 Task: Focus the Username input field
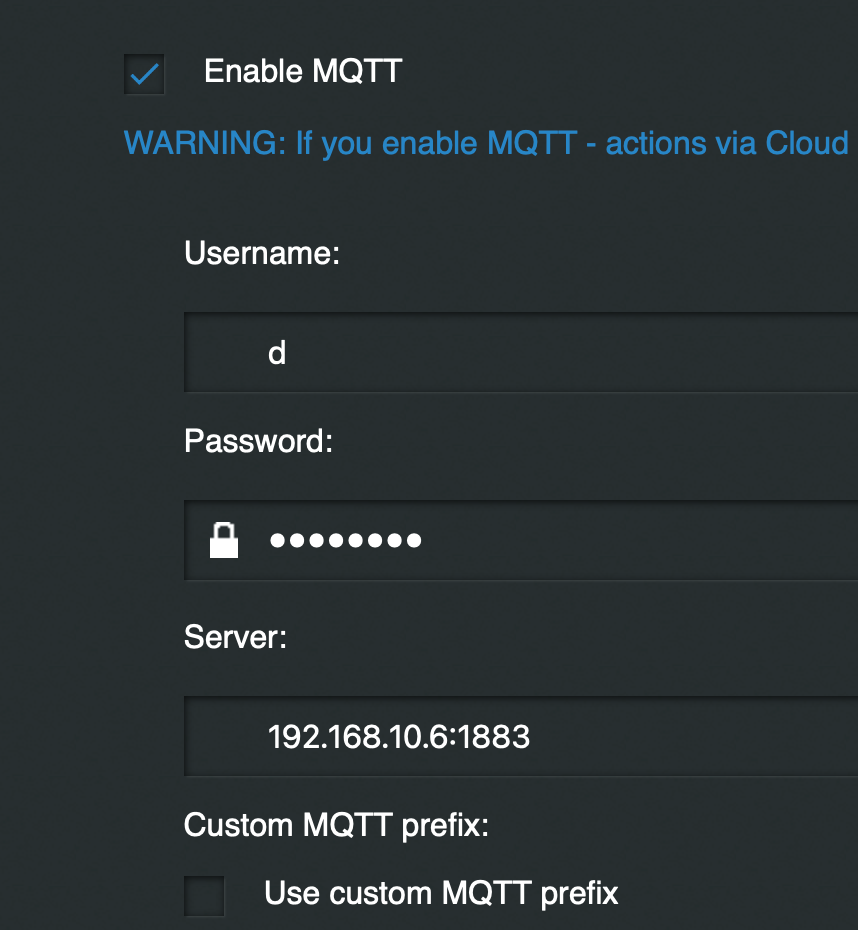(521, 352)
